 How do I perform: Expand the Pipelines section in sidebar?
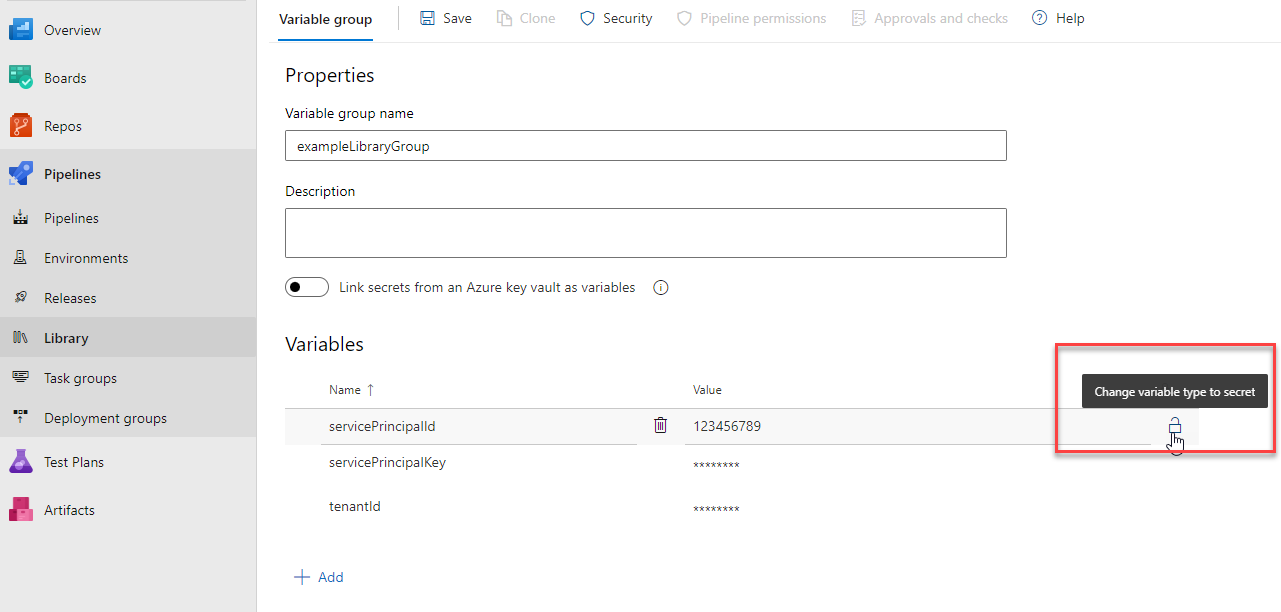pyautogui.click(x=72, y=174)
